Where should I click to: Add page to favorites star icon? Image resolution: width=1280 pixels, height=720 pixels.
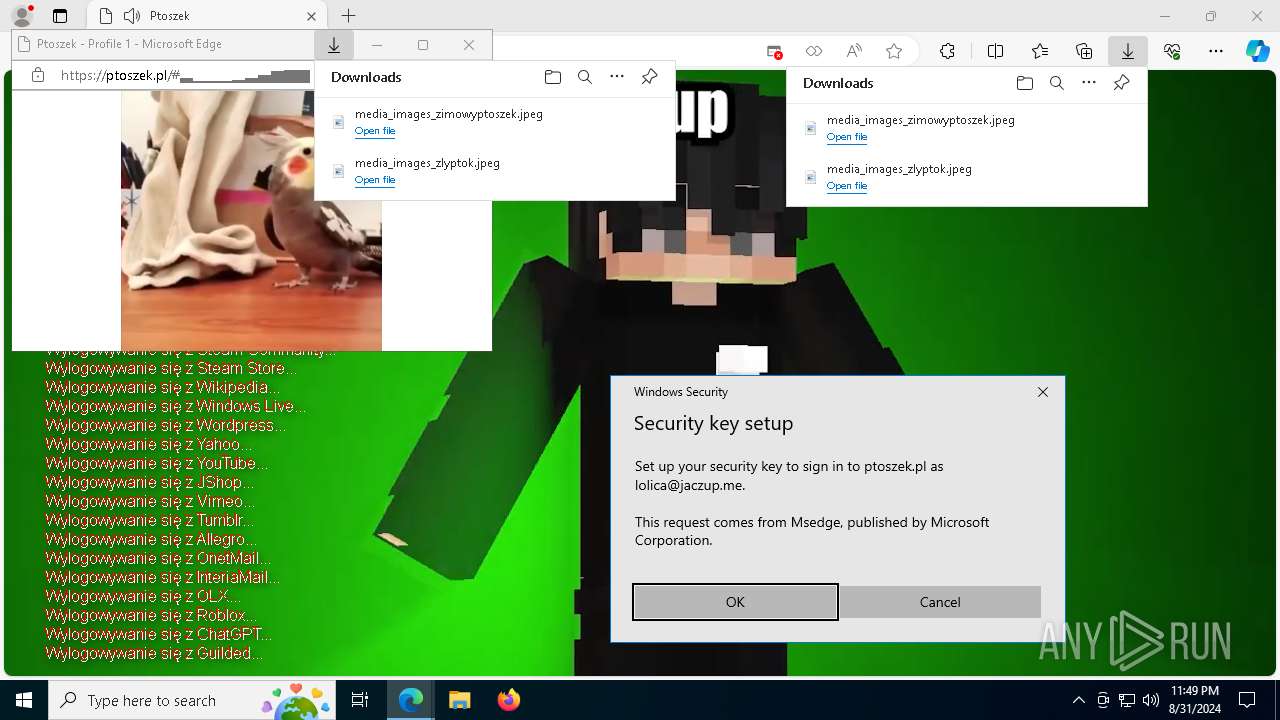(x=894, y=51)
